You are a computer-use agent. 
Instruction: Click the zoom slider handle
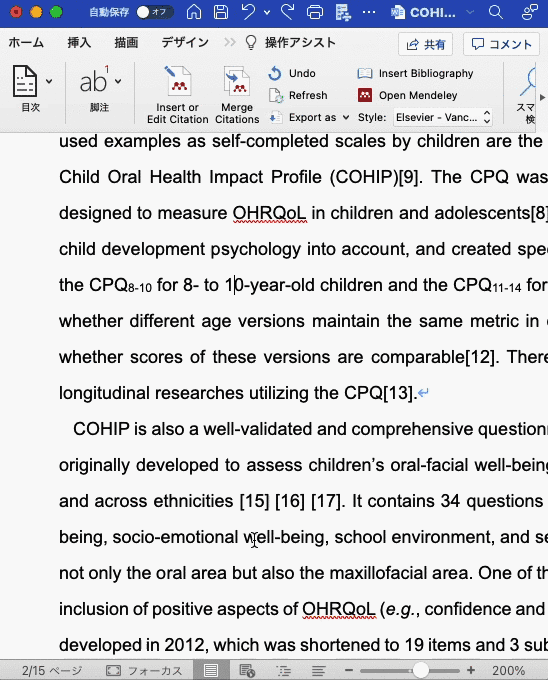[x=420, y=670]
